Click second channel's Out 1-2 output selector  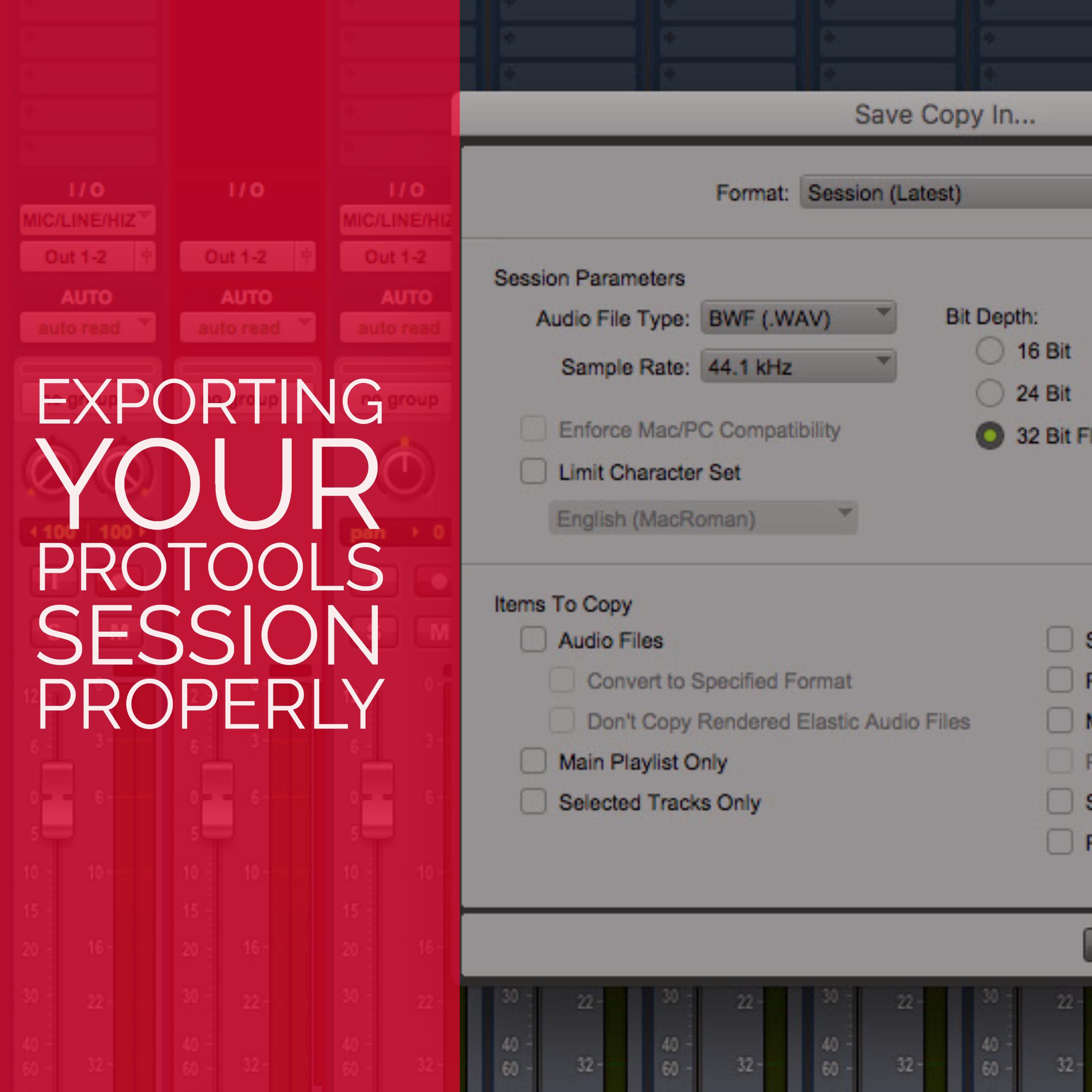pos(237,257)
